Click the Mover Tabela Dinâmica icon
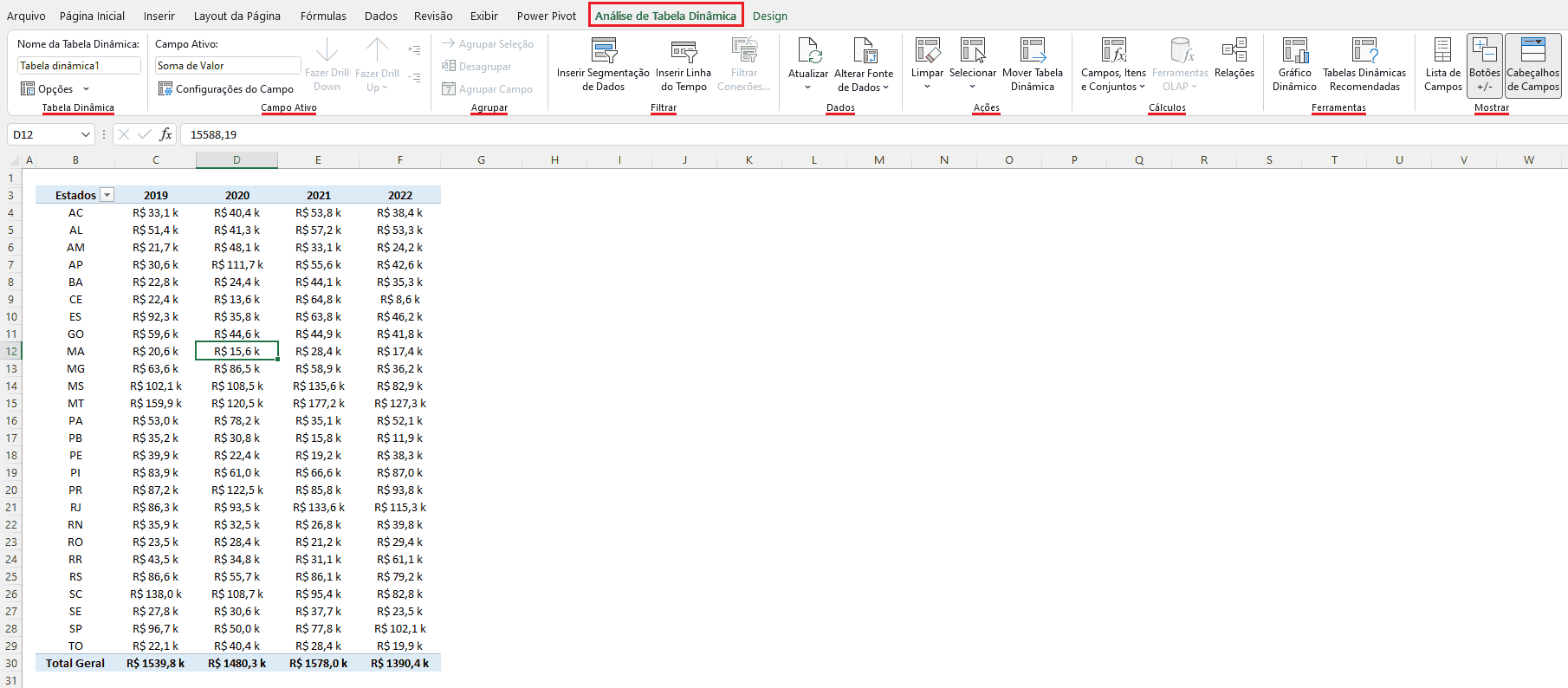This screenshot has width=1568, height=688. [1032, 51]
